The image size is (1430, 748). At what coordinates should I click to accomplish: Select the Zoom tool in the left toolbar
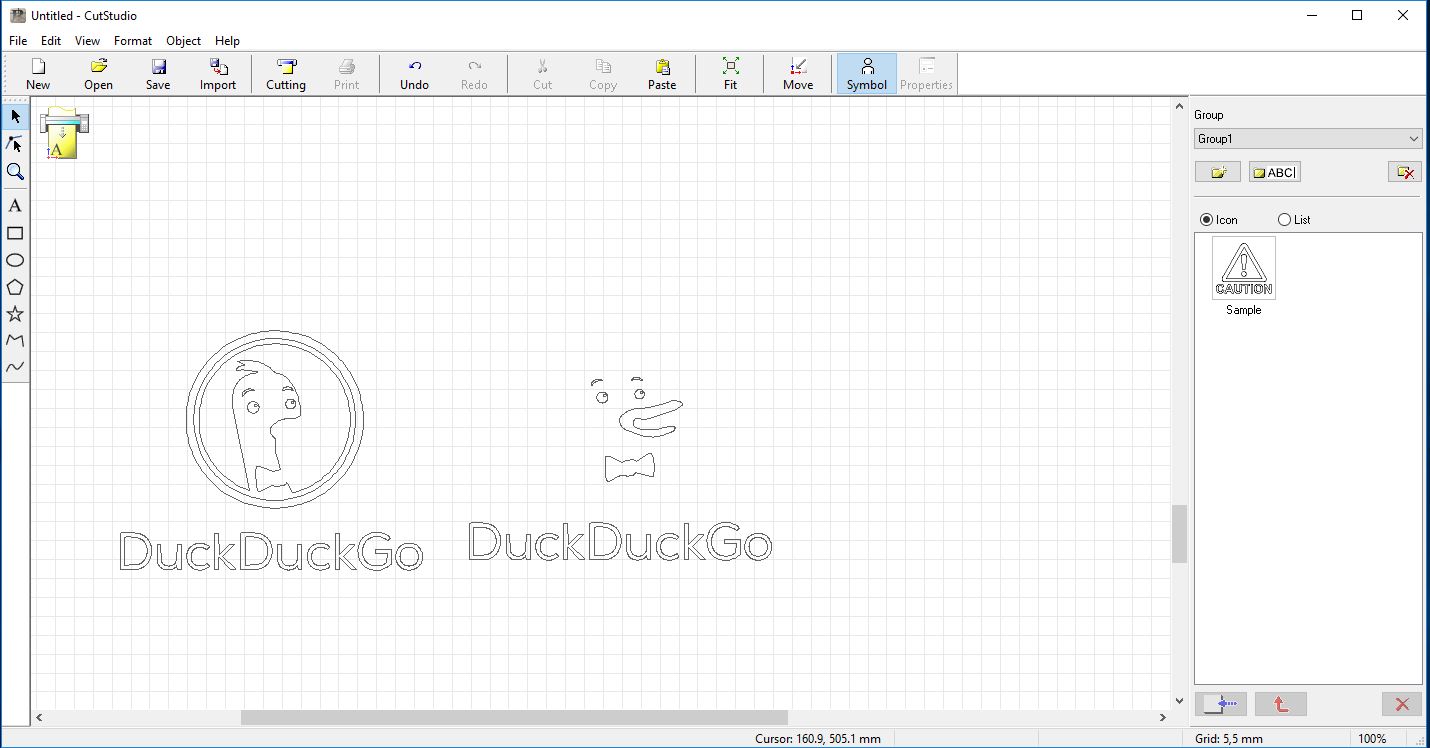[x=15, y=172]
